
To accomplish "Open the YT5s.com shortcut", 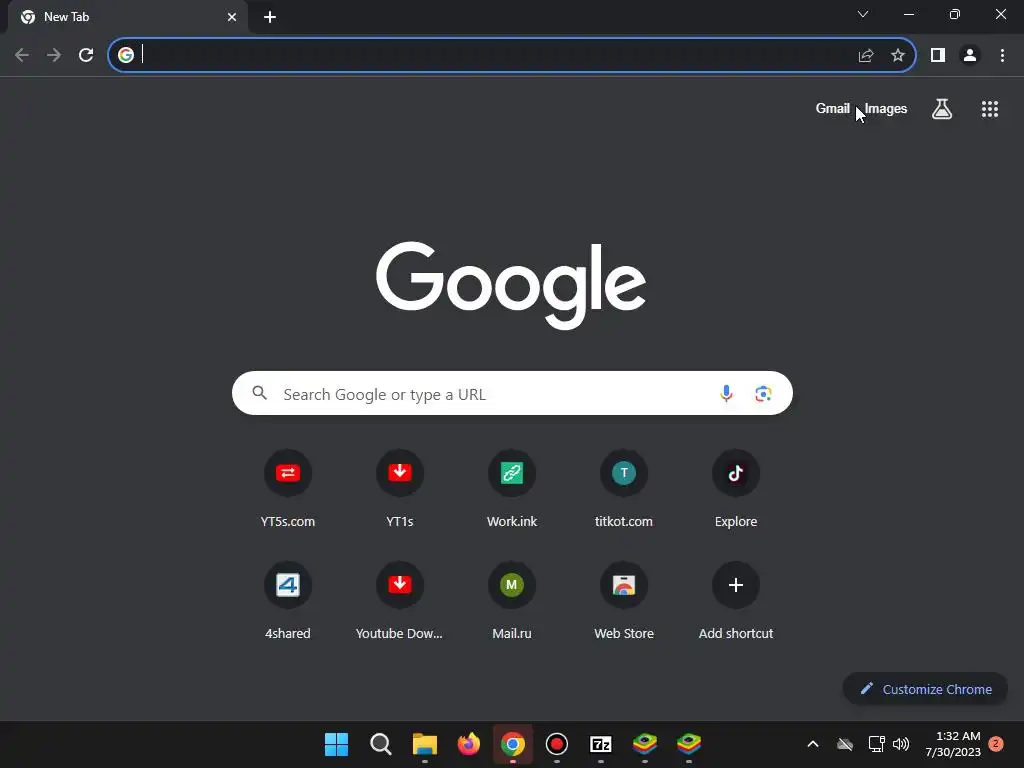I will 288,488.
